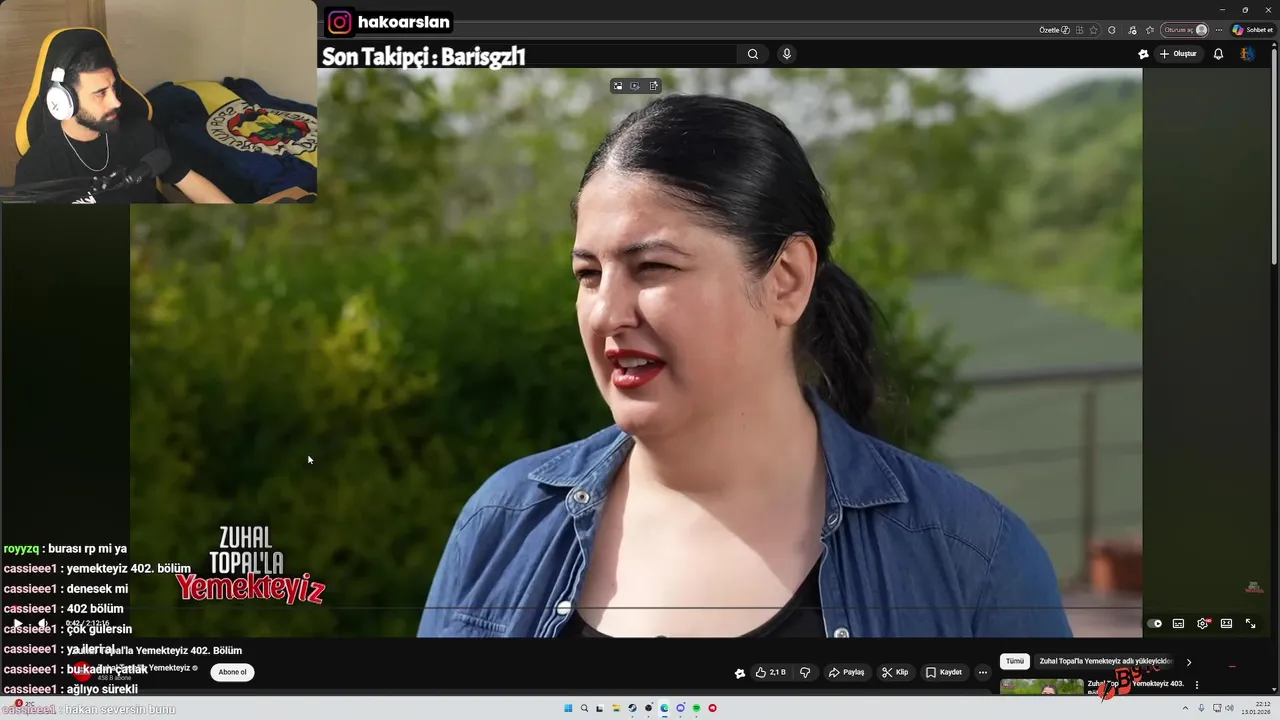Show next filter chips arrow

click(x=1189, y=662)
